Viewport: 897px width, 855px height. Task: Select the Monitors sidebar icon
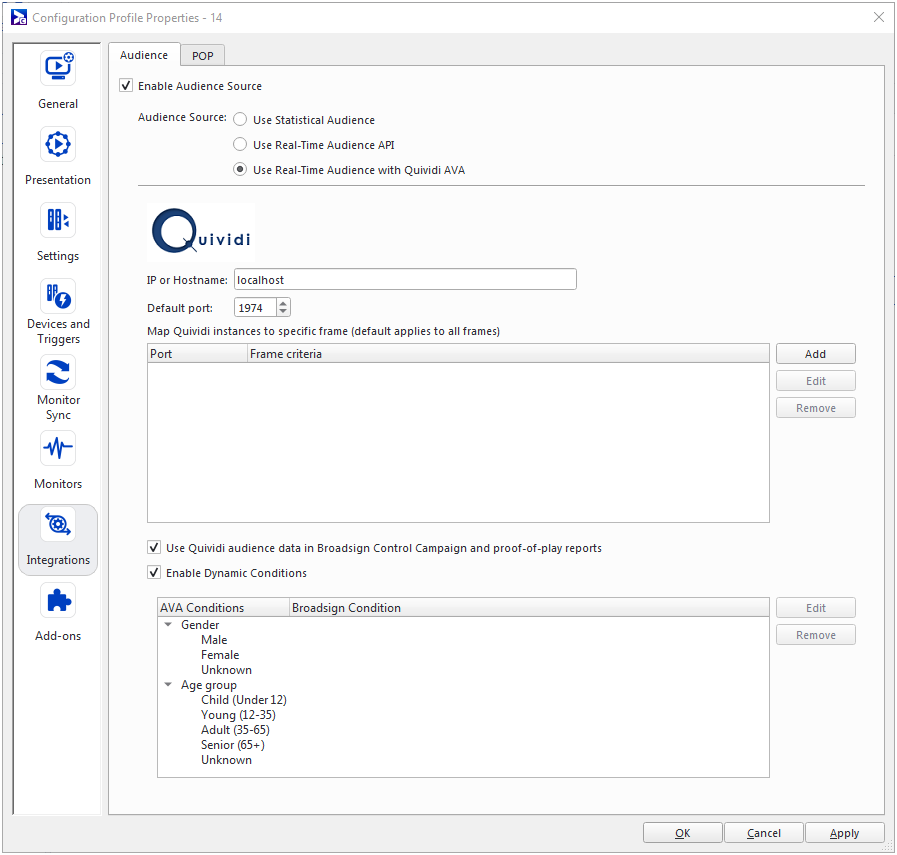click(58, 449)
